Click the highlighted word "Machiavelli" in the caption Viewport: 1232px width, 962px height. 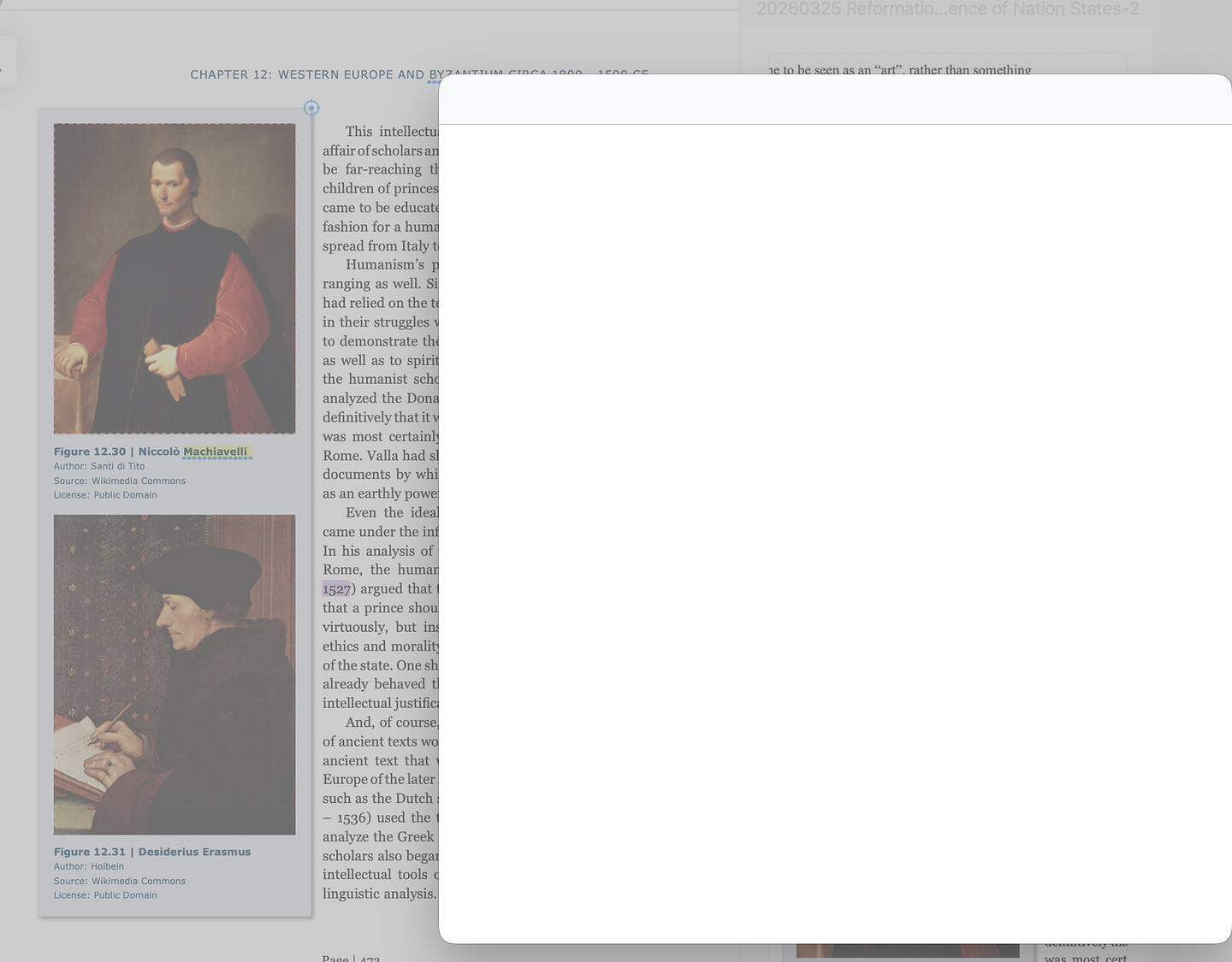pyautogui.click(x=216, y=451)
